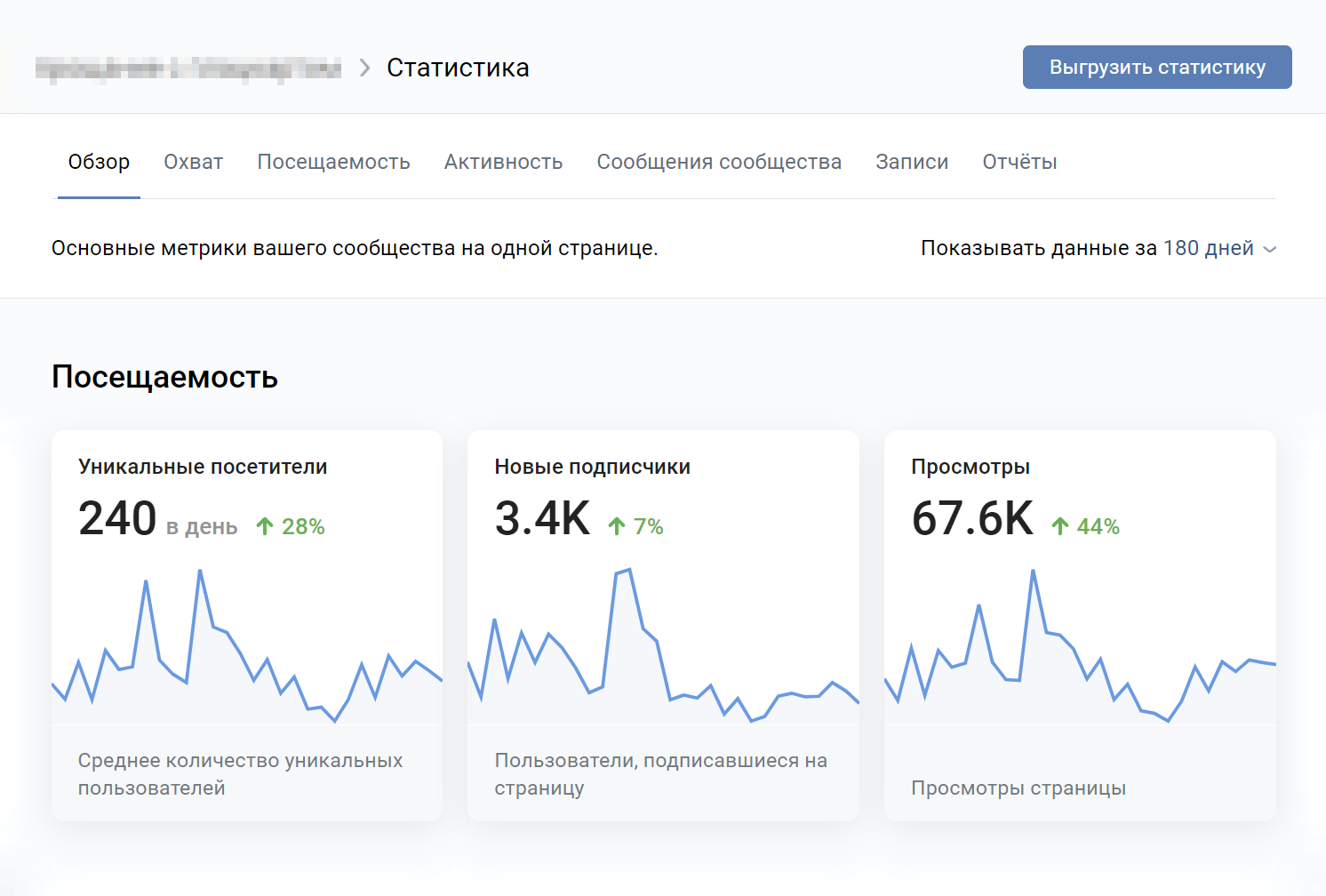The width and height of the screenshot is (1326, 896).
Task: Click the Просмотры card title
Action: click(x=971, y=467)
